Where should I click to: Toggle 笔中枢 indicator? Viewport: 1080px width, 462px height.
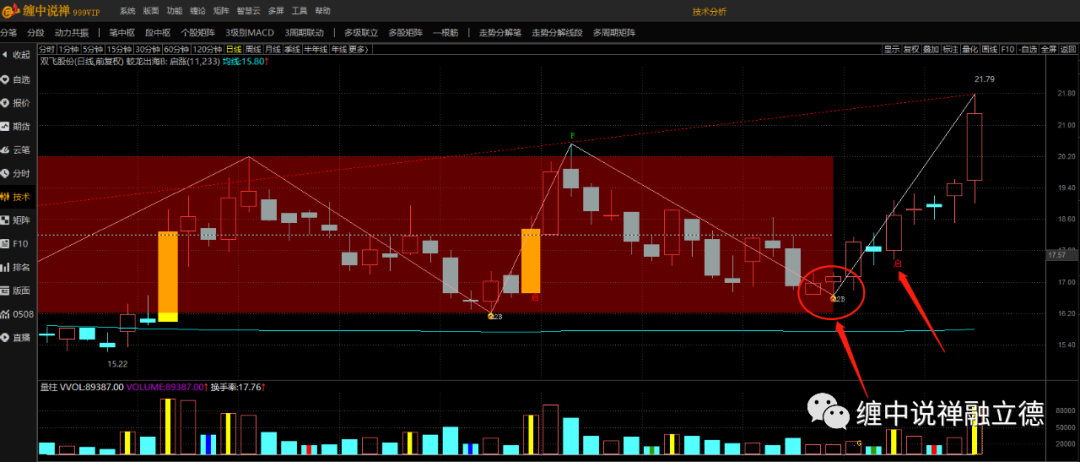tap(122, 33)
